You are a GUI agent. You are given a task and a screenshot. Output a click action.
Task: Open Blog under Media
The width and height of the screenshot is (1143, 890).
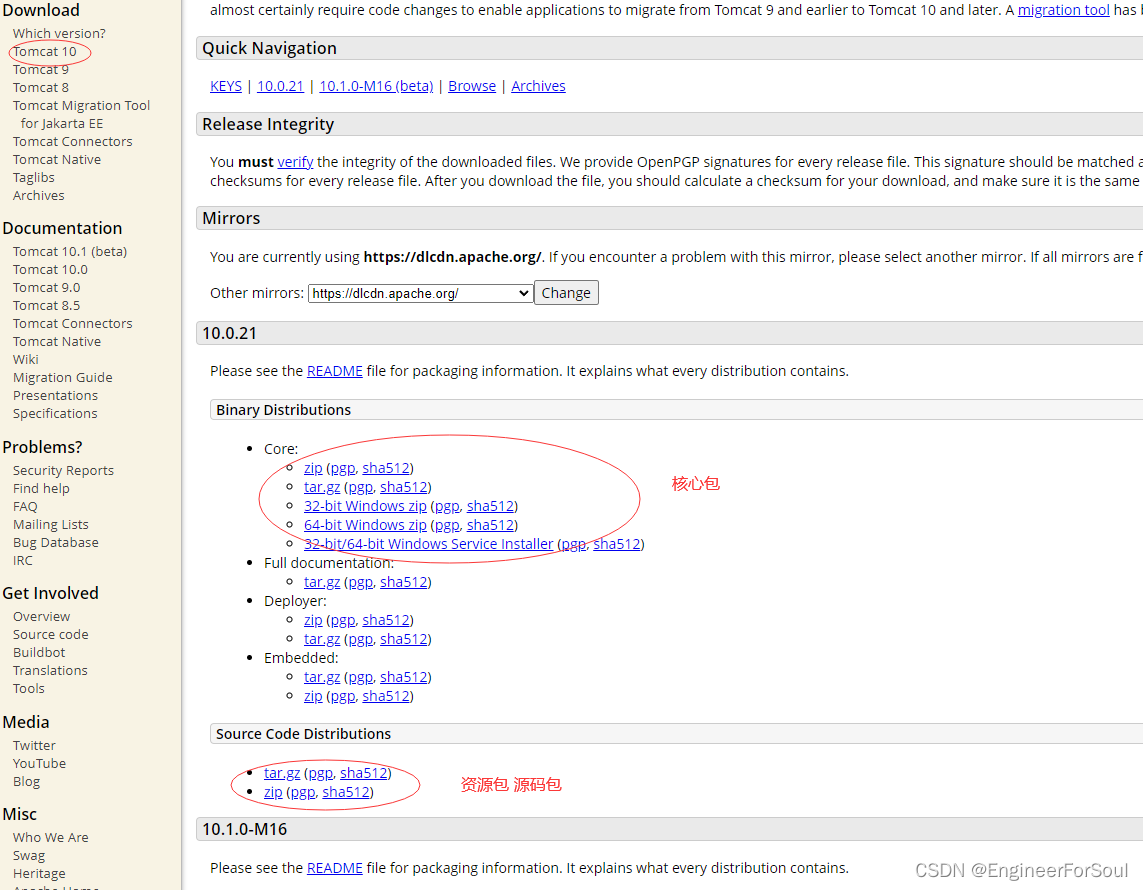pos(26,781)
